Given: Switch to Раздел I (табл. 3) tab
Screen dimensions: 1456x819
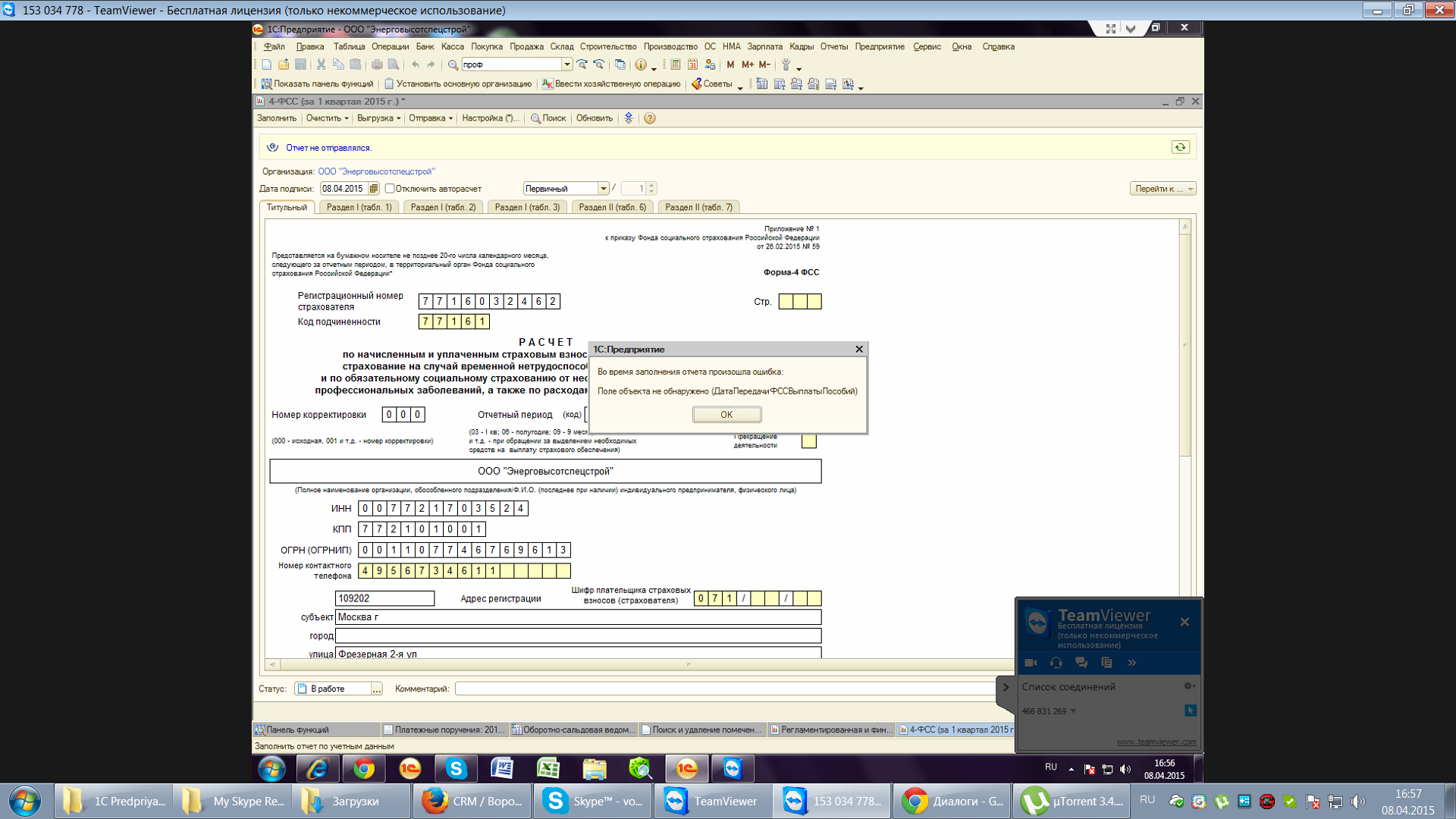Looking at the screenshot, I should pyautogui.click(x=527, y=207).
